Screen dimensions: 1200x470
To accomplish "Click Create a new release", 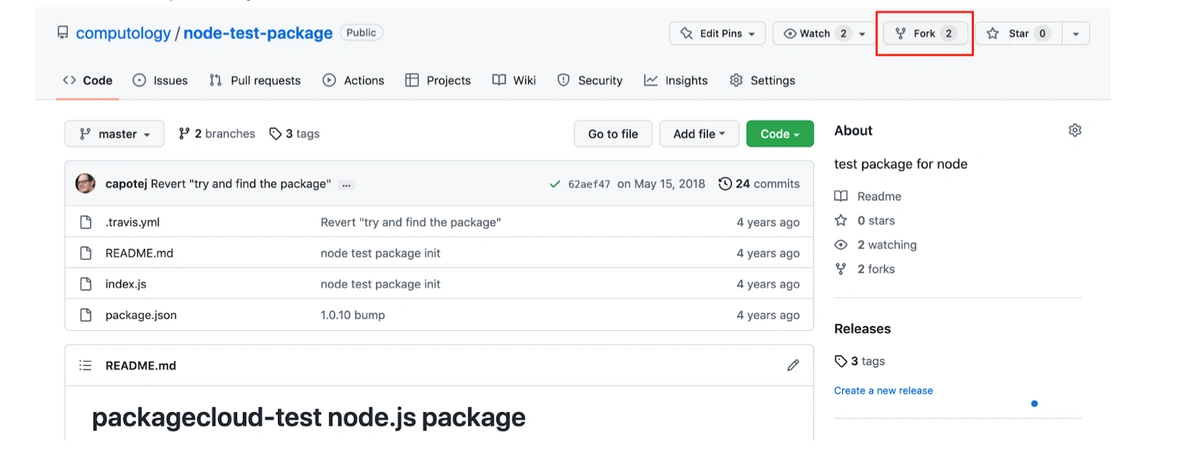I will click(883, 390).
